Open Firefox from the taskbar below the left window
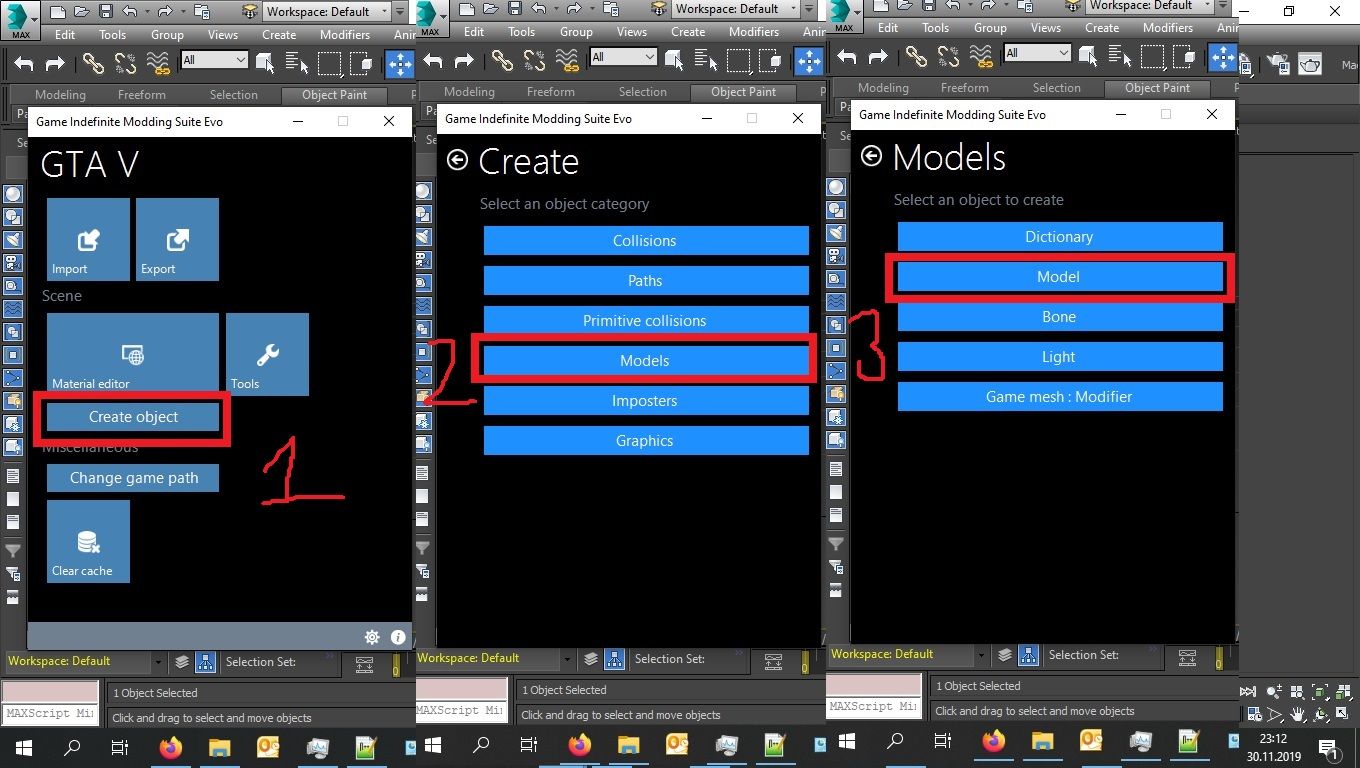This screenshot has width=1360, height=768. tap(171, 746)
